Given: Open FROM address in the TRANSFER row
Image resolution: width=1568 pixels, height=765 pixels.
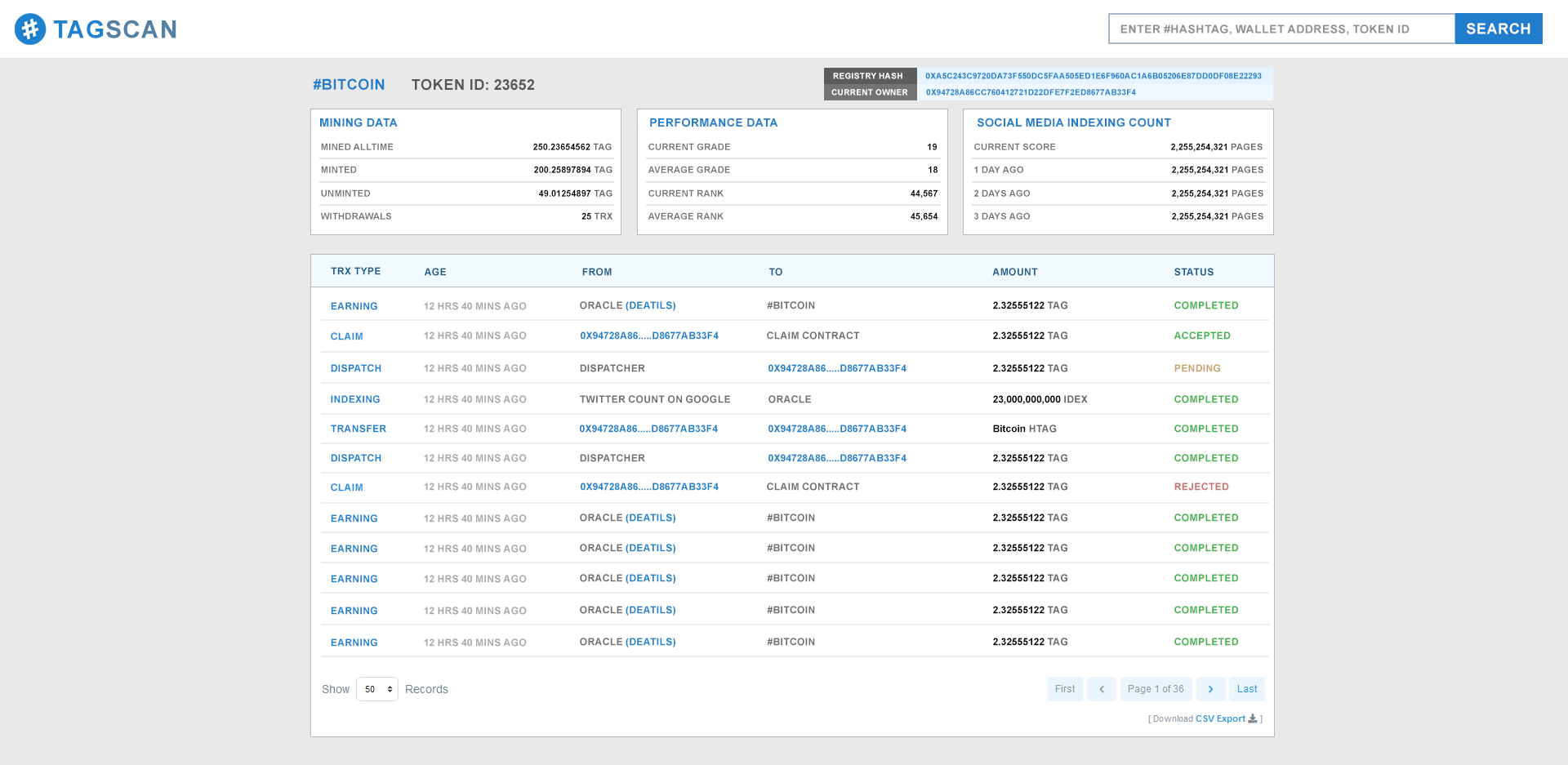Looking at the screenshot, I should click(x=648, y=429).
